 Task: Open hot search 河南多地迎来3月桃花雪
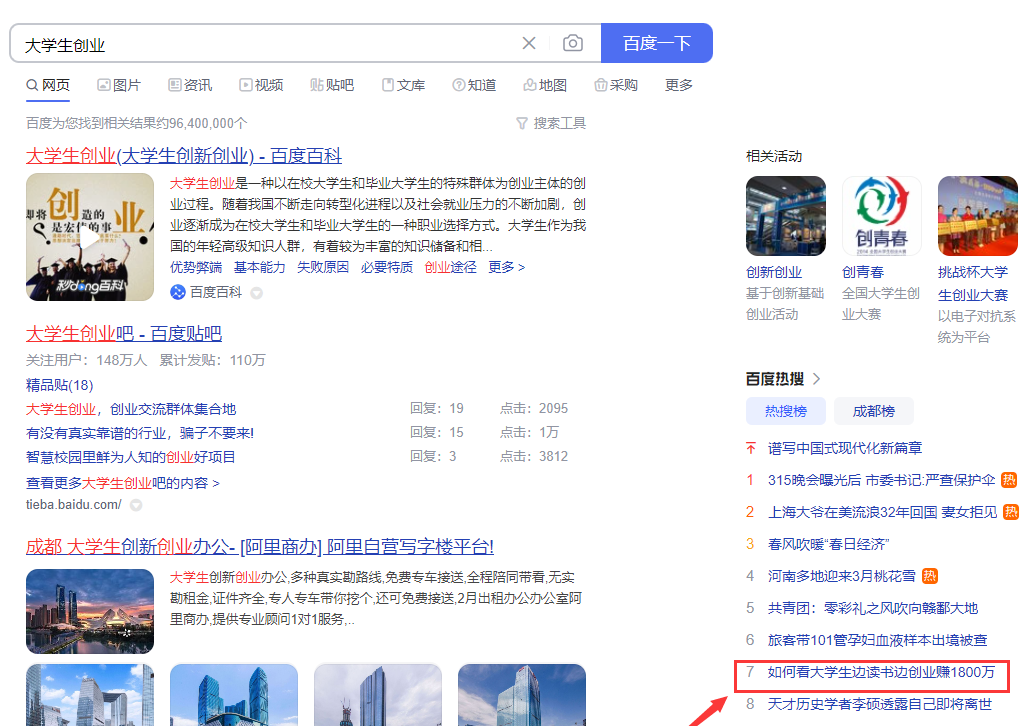[842, 576]
